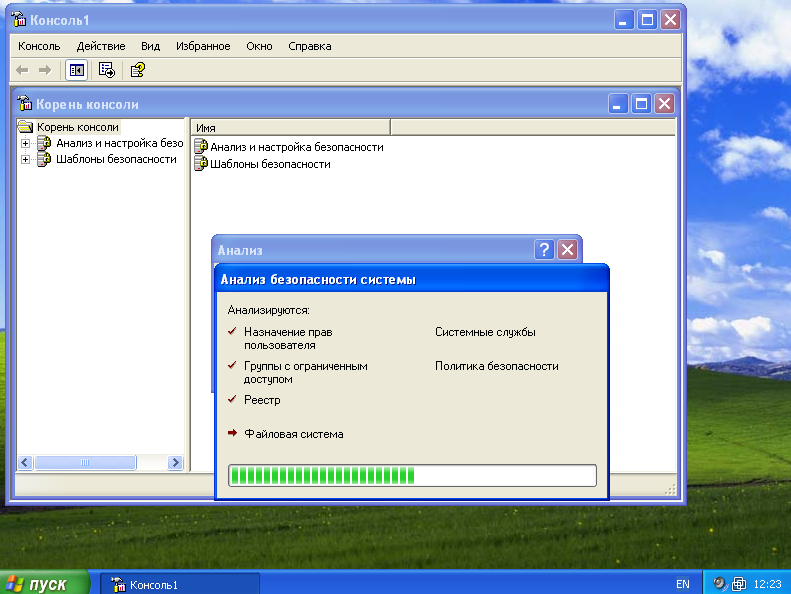Click the Back arrow toolbar button

[x=22, y=70]
